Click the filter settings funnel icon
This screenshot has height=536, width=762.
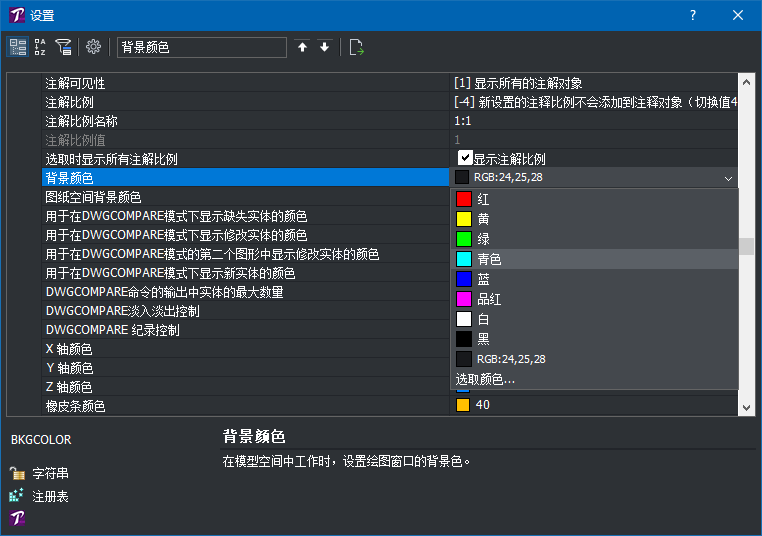[63, 47]
